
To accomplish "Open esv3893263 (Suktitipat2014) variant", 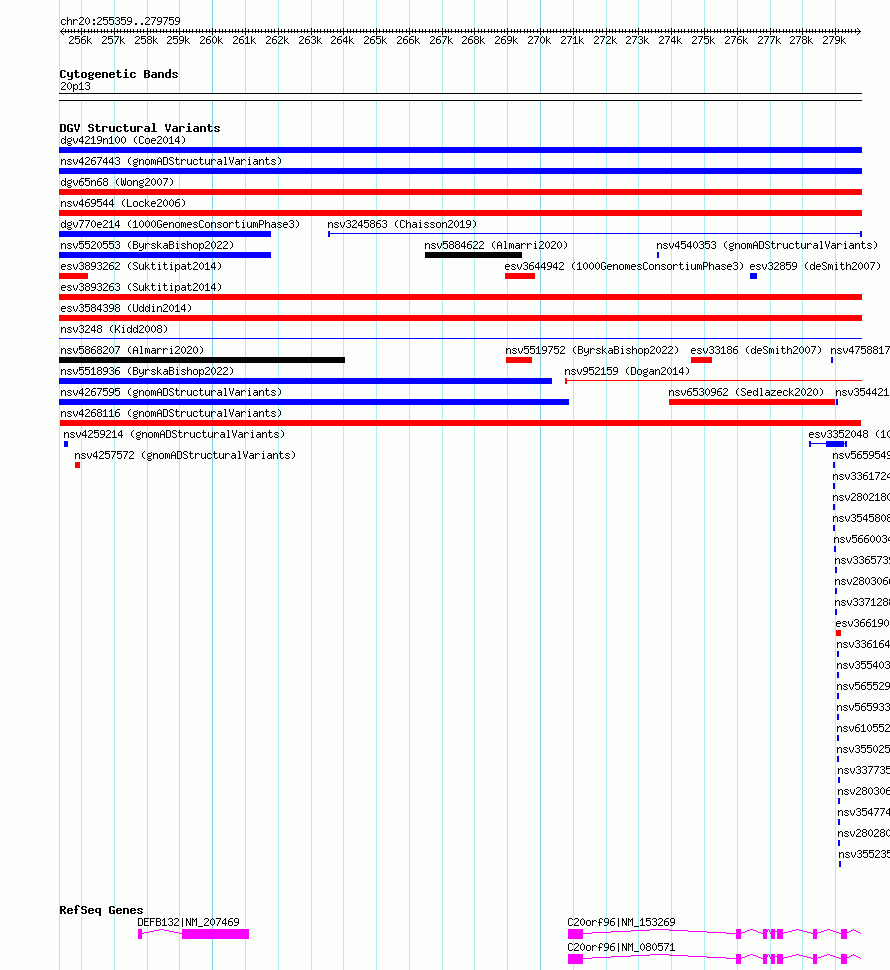I will coord(140,288).
